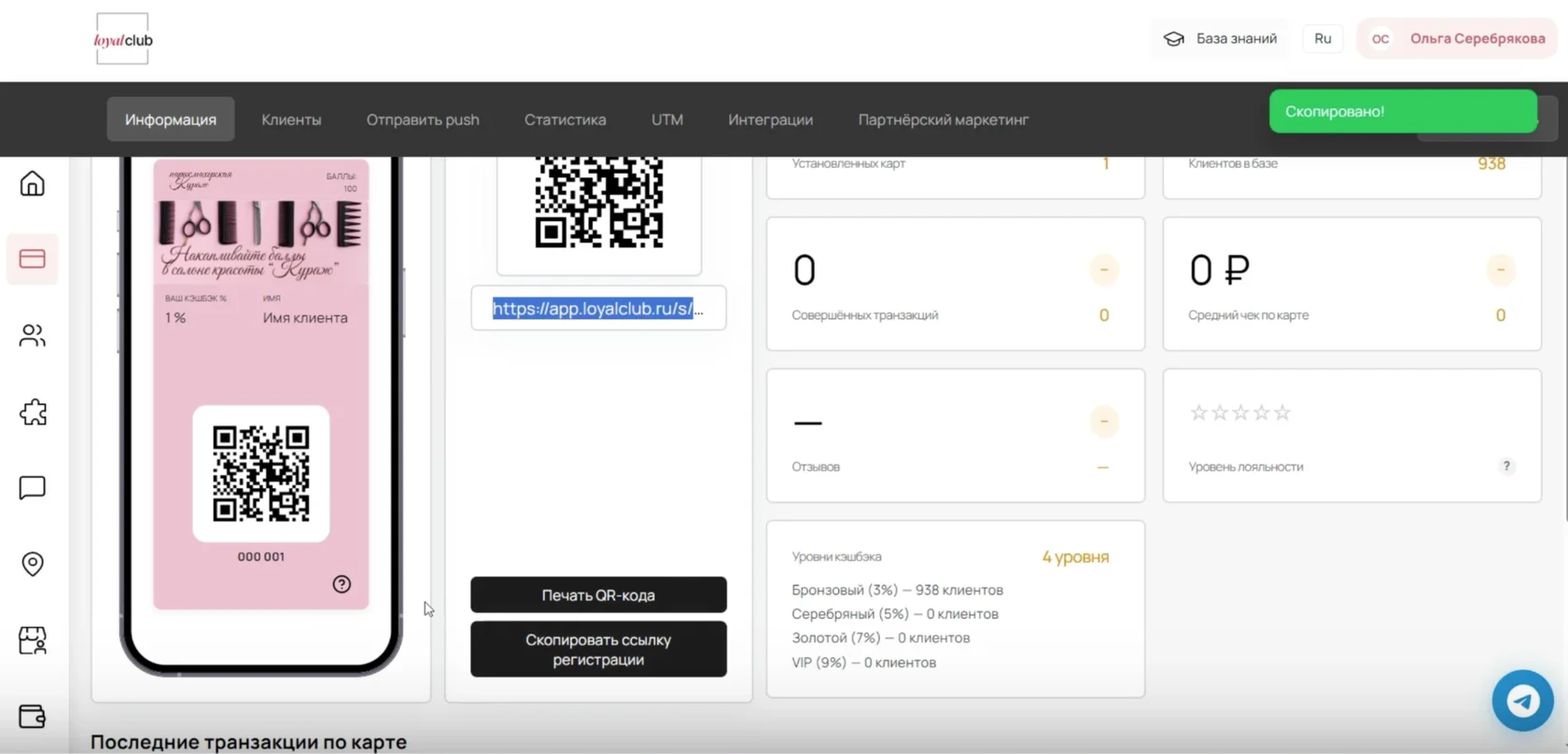1568x754 pixels.
Task: Click the large registration QR code
Action: click(598, 202)
